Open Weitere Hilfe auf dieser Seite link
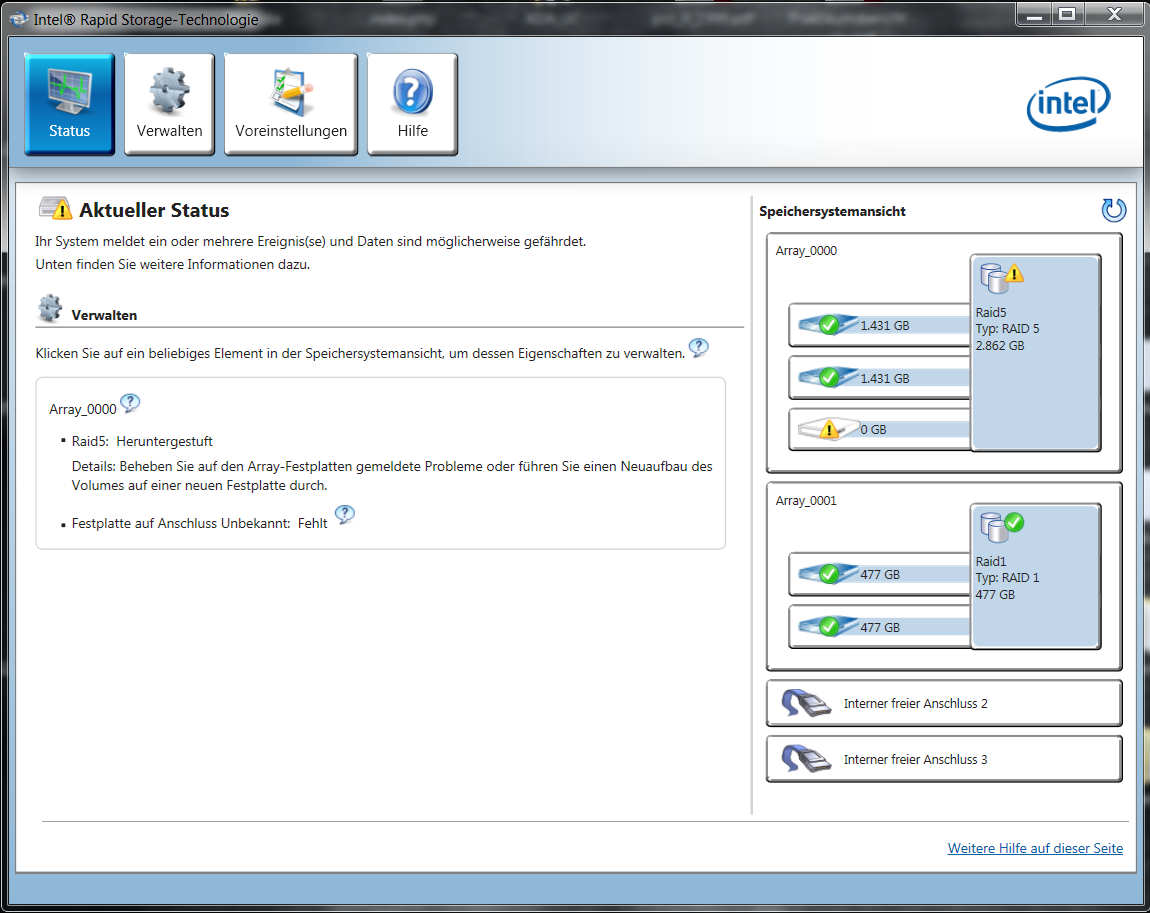The image size is (1150, 913). point(1035,848)
